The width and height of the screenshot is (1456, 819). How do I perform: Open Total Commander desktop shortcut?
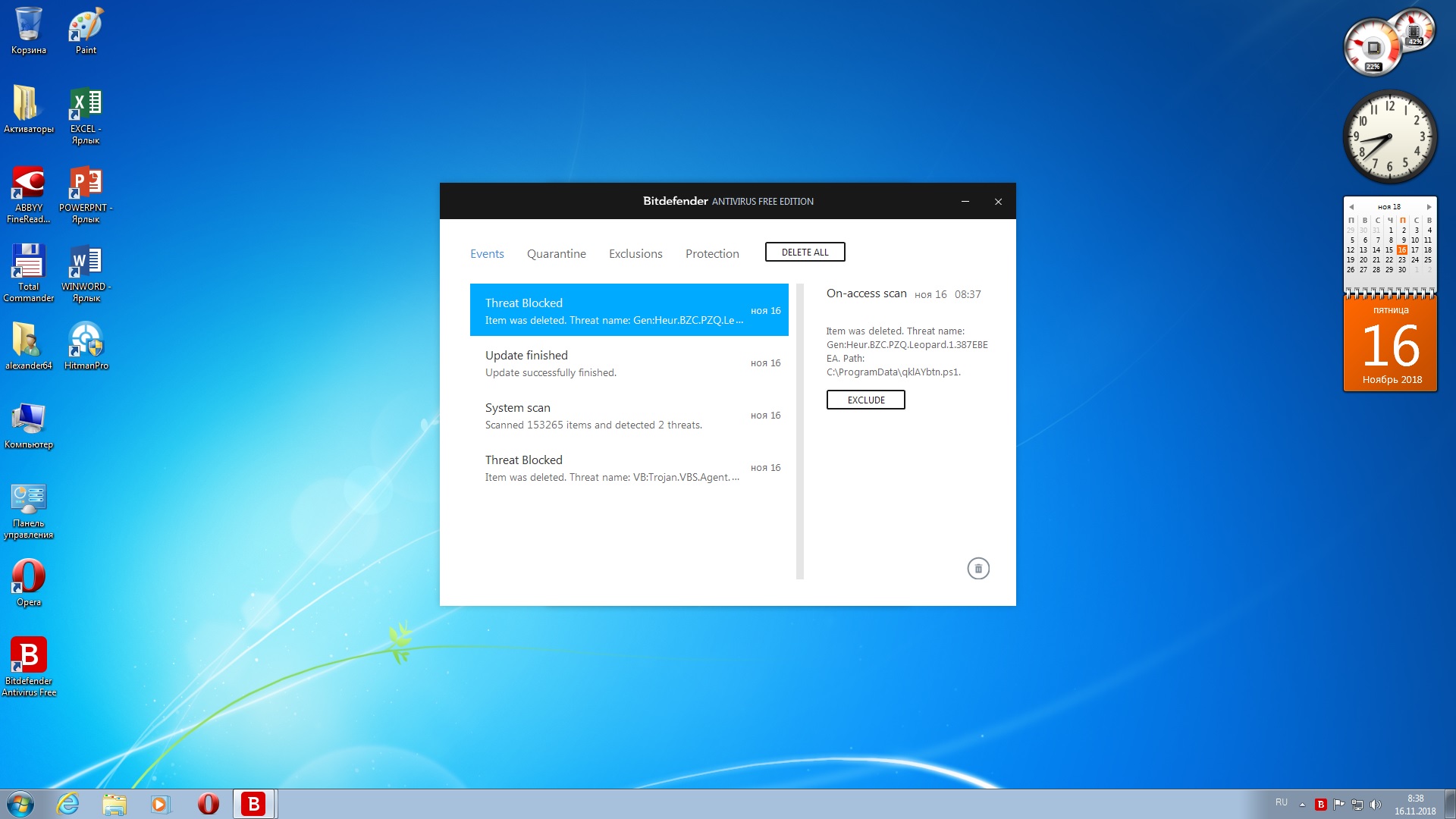[29, 262]
